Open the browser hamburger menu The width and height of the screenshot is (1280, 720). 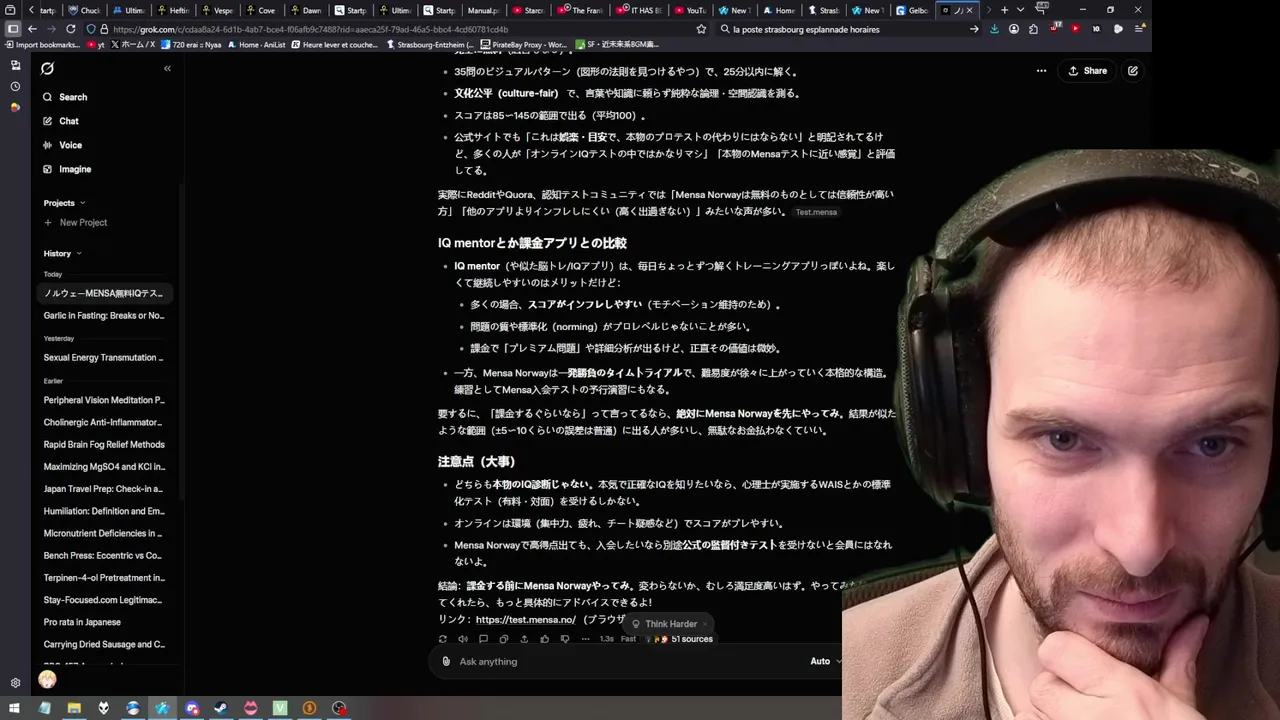(x=1139, y=29)
